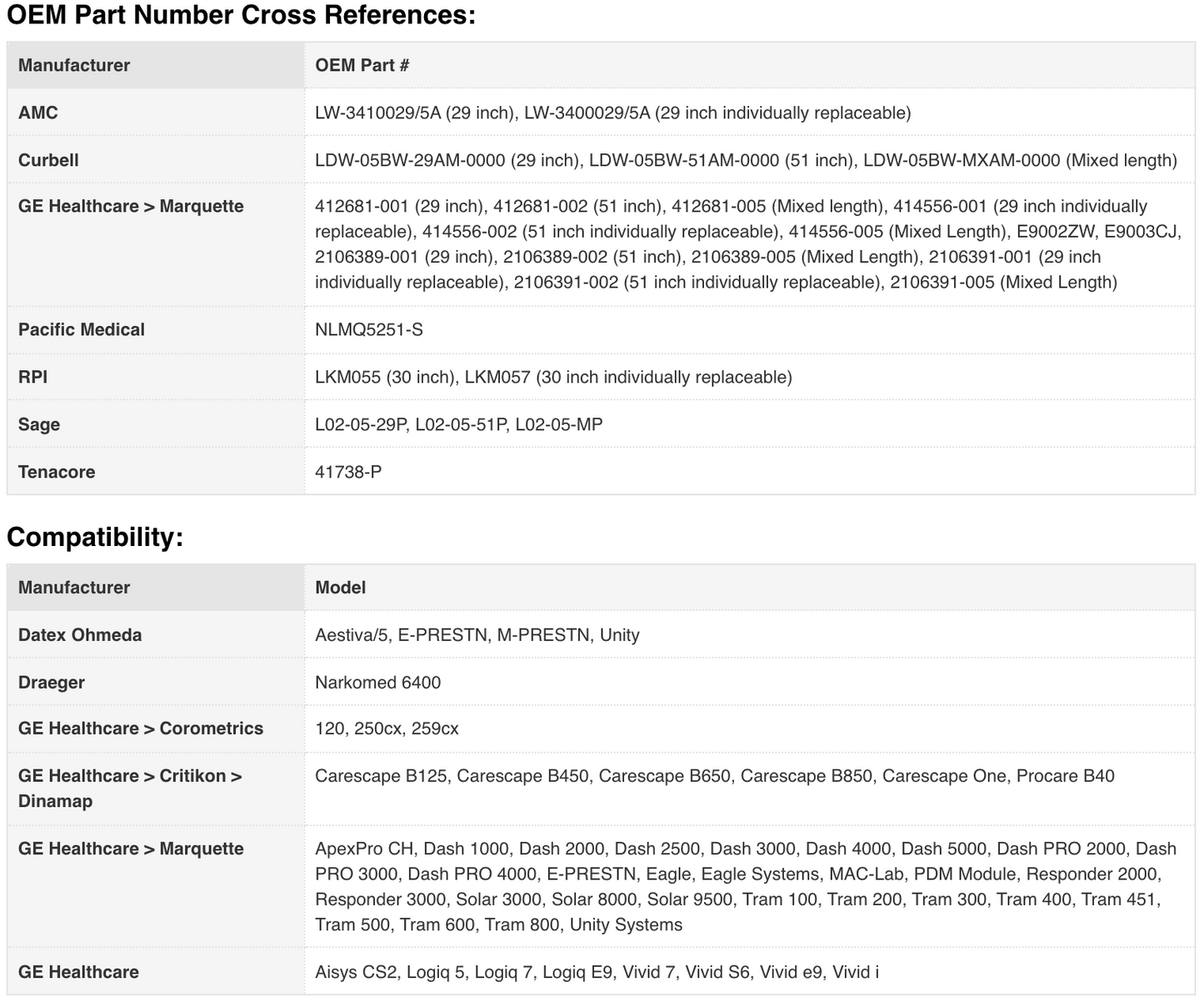1204x997 pixels.
Task: Click the '120, 250cx, 259cx' models cell
Action: pyautogui.click(x=749, y=729)
